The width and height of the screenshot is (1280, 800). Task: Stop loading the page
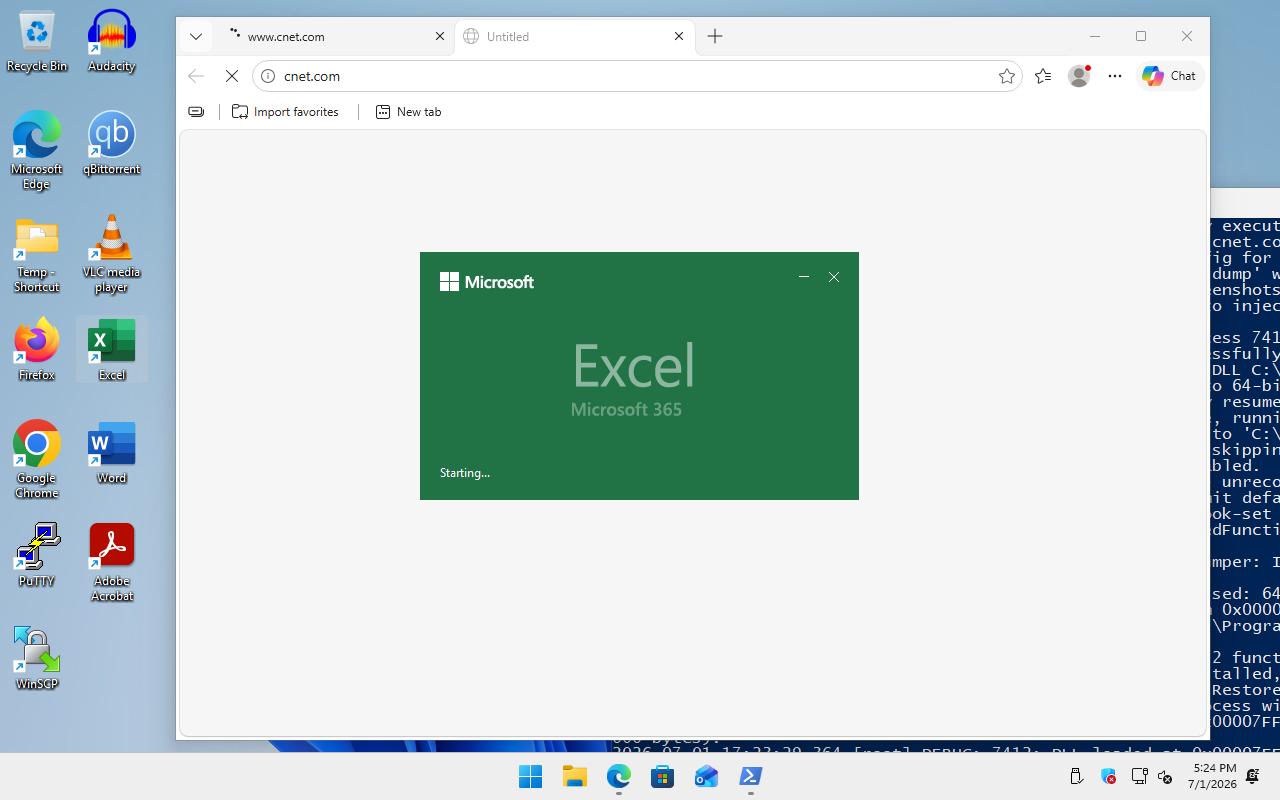pos(232,76)
